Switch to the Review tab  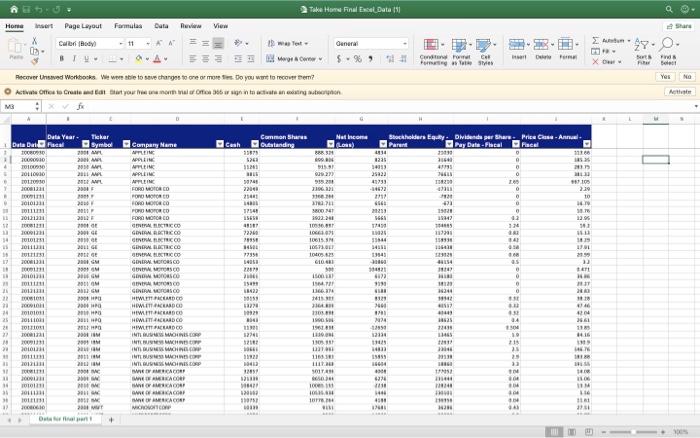click(191, 26)
